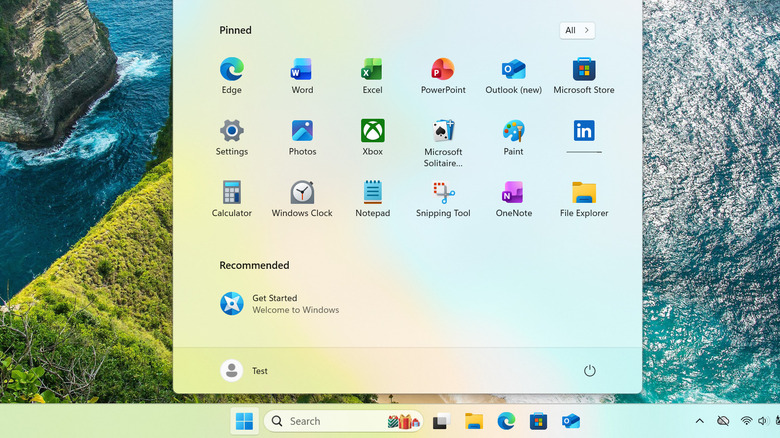Click the taskbar Search box
Image resolution: width=780 pixels, height=438 pixels.
pos(343,421)
